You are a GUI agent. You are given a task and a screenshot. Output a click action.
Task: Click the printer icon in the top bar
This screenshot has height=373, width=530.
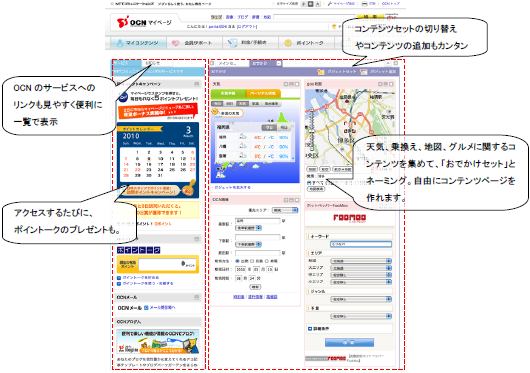pyautogui.click(x=364, y=4)
